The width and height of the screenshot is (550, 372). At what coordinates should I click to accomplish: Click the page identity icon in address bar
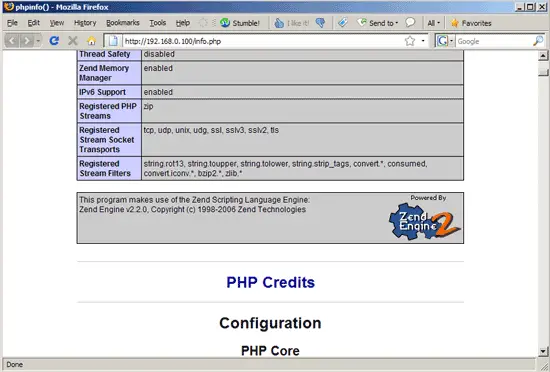[x=113, y=41]
